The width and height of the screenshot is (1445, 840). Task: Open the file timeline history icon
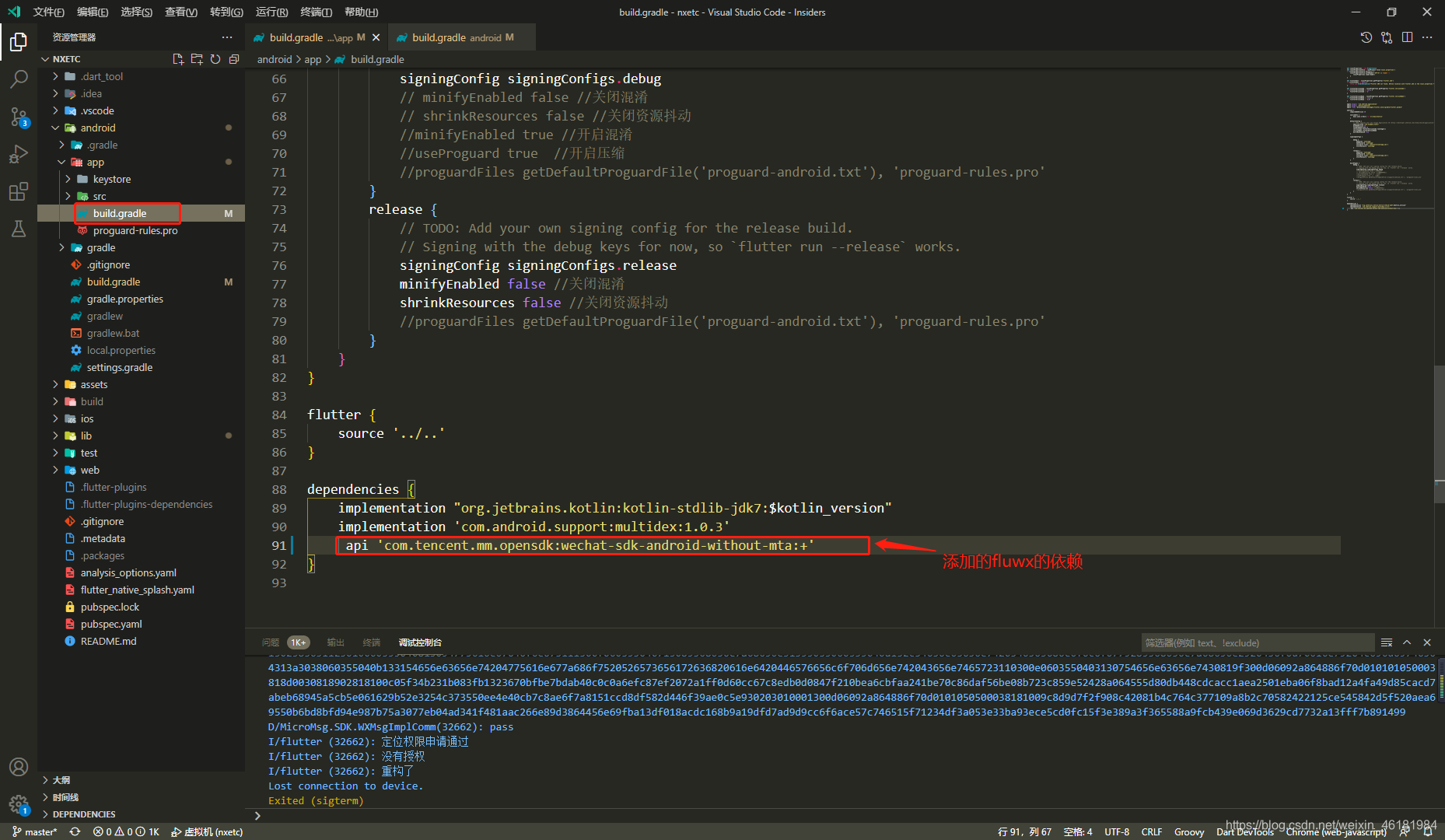pyautogui.click(x=1366, y=37)
